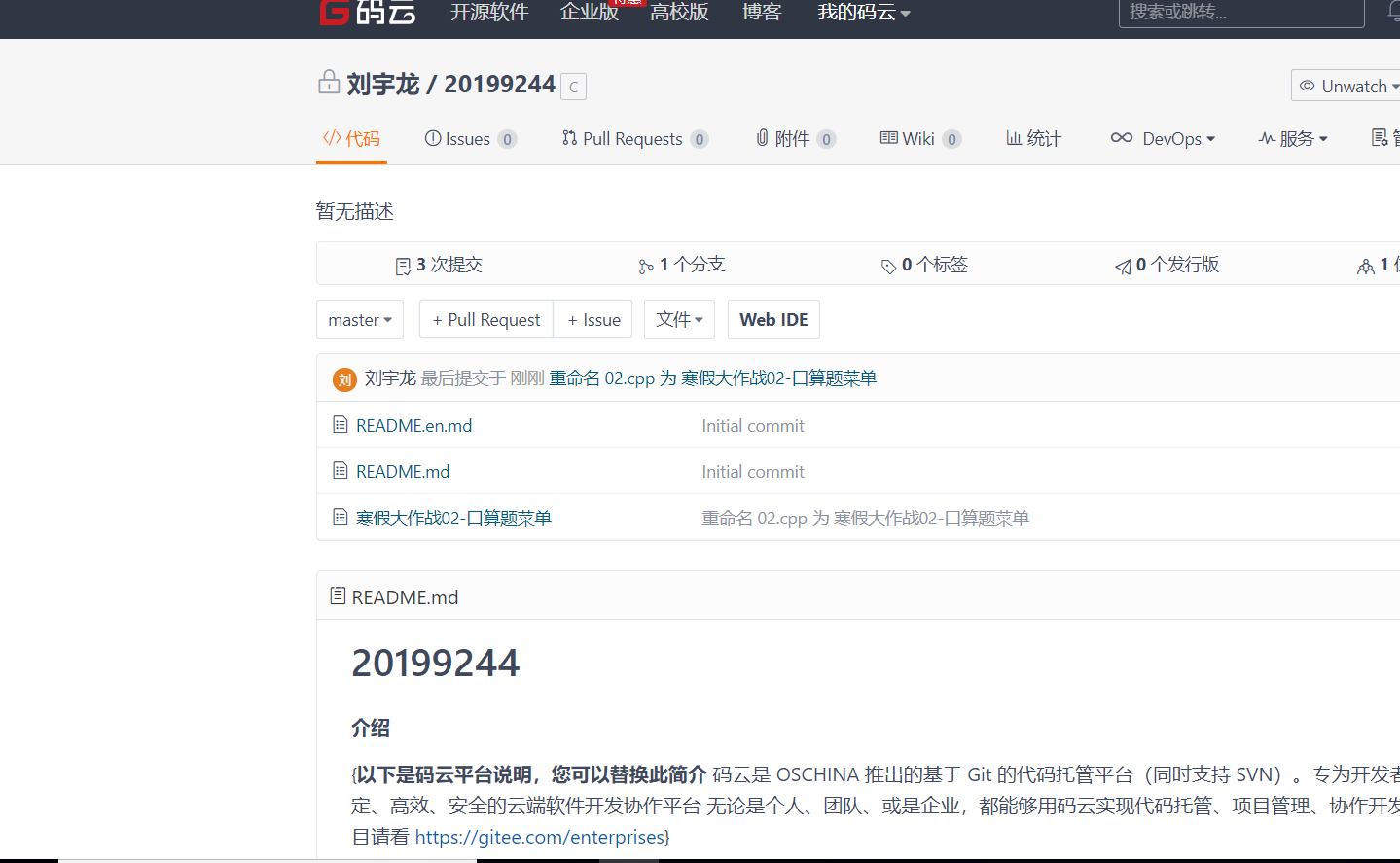This screenshot has height=863, width=1400.
Task: Open the master branch dropdown
Action: pos(360,319)
